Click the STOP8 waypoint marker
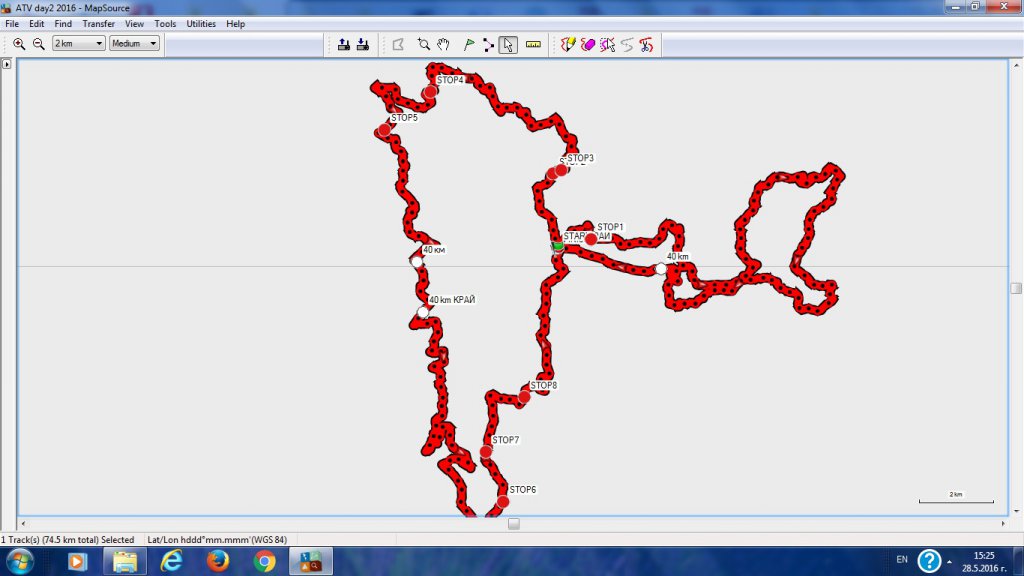Viewport: 1024px width, 576px height. pyautogui.click(x=524, y=397)
